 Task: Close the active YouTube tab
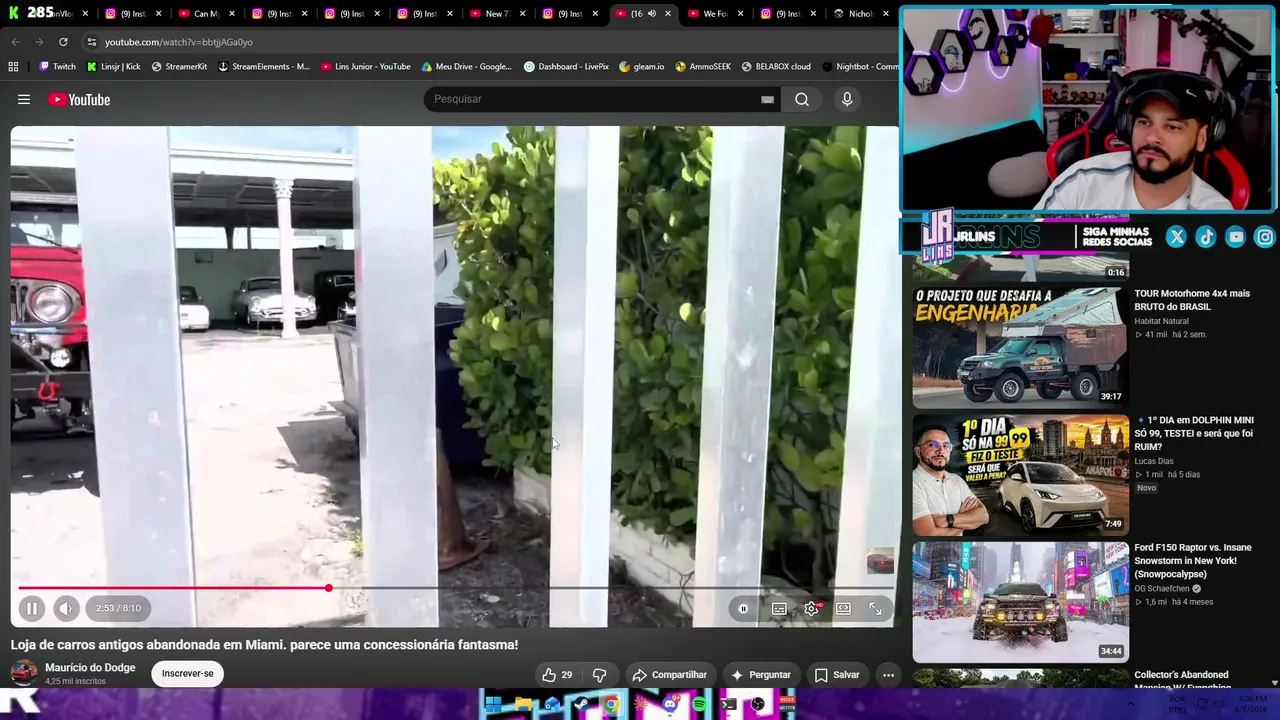(668, 14)
